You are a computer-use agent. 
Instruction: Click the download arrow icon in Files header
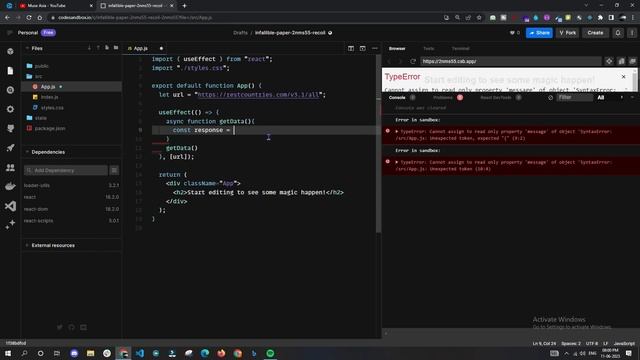point(89,48)
